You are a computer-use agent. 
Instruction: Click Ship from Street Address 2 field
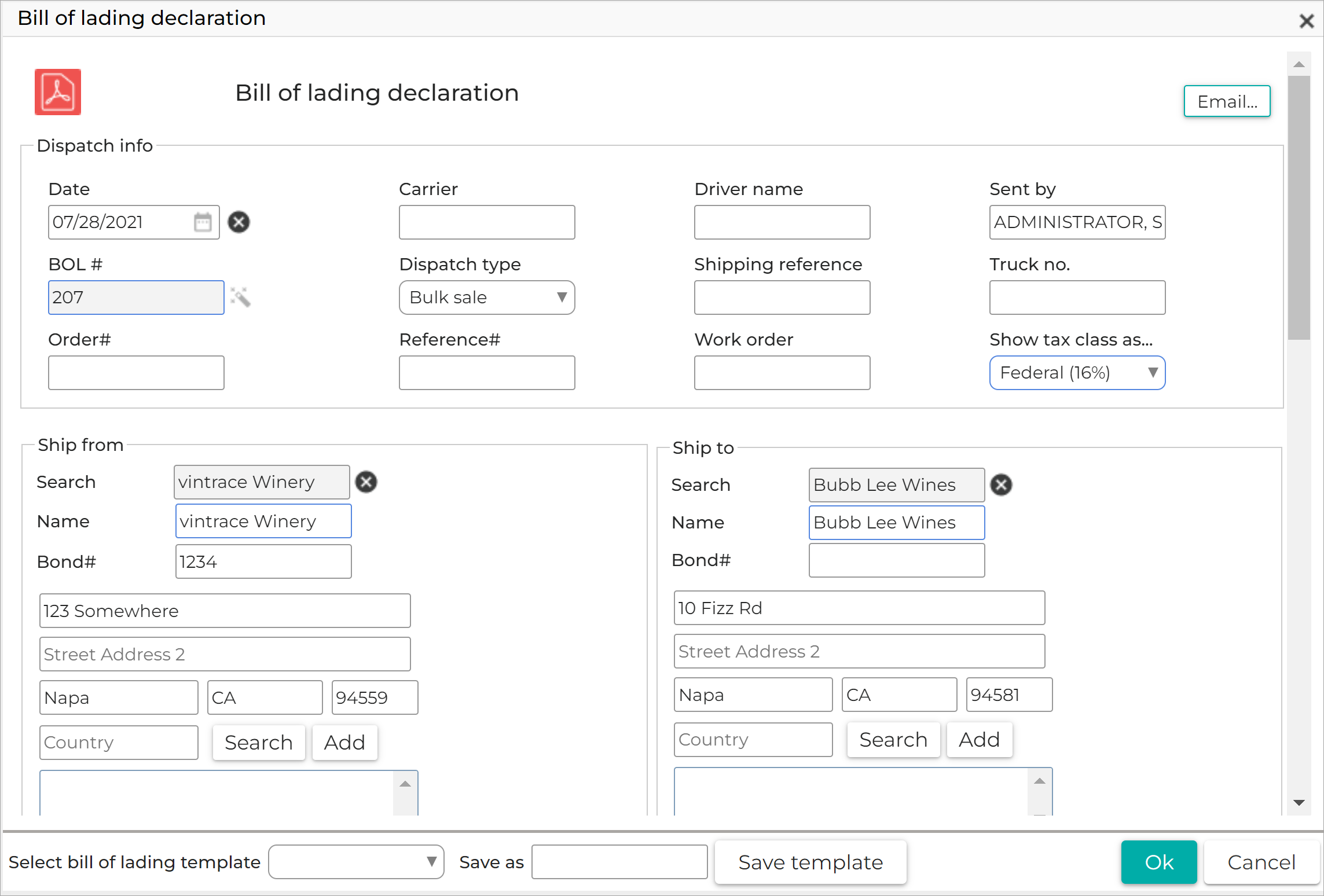click(x=225, y=654)
